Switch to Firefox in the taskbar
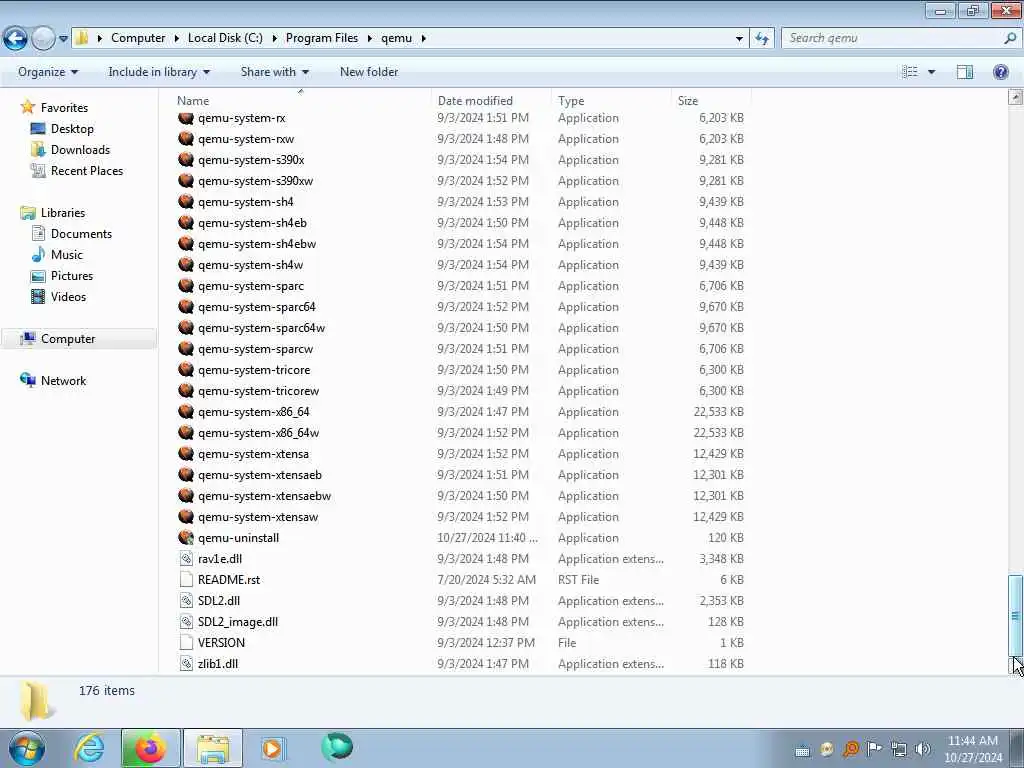This screenshot has height=768, width=1024. click(x=150, y=748)
